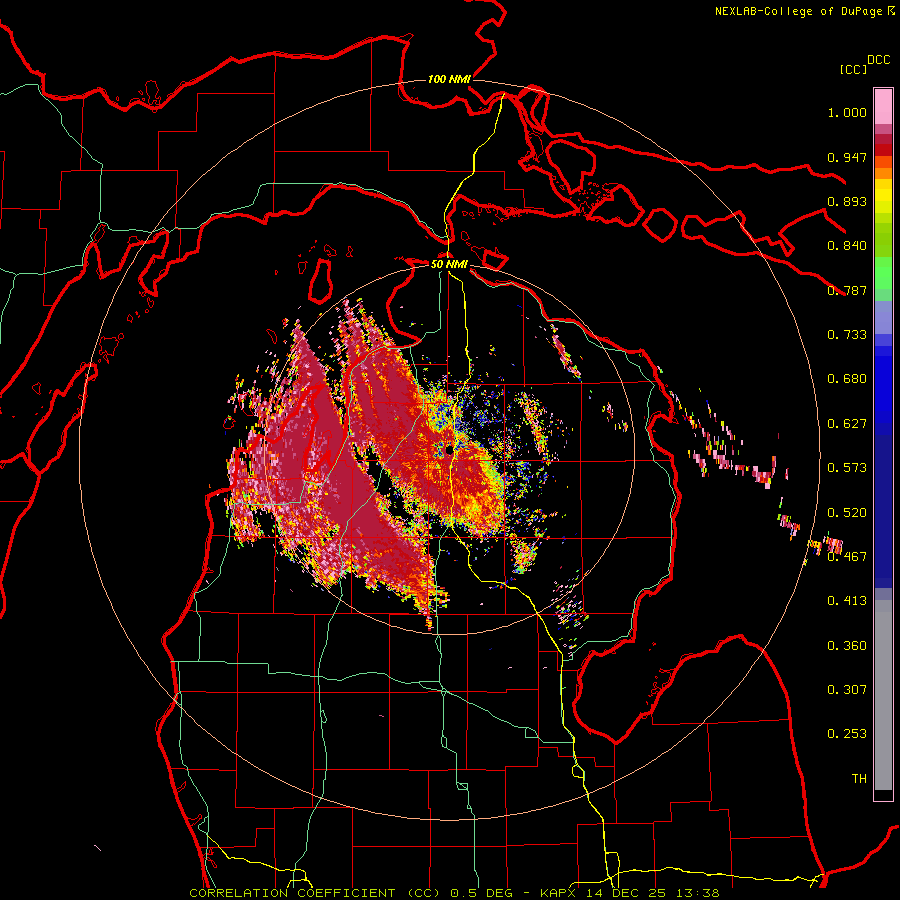Click the 0.520 scale value
Image resolution: width=900 pixels, height=900 pixels.
point(847,513)
